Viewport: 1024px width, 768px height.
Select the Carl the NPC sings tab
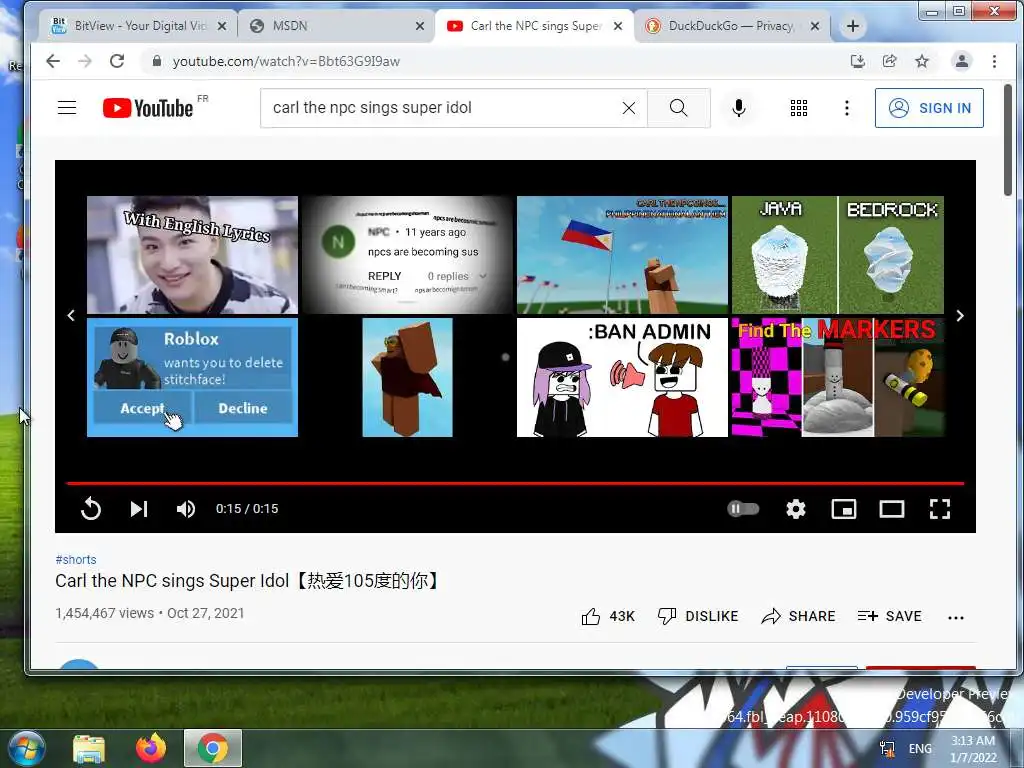coord(529,26)
